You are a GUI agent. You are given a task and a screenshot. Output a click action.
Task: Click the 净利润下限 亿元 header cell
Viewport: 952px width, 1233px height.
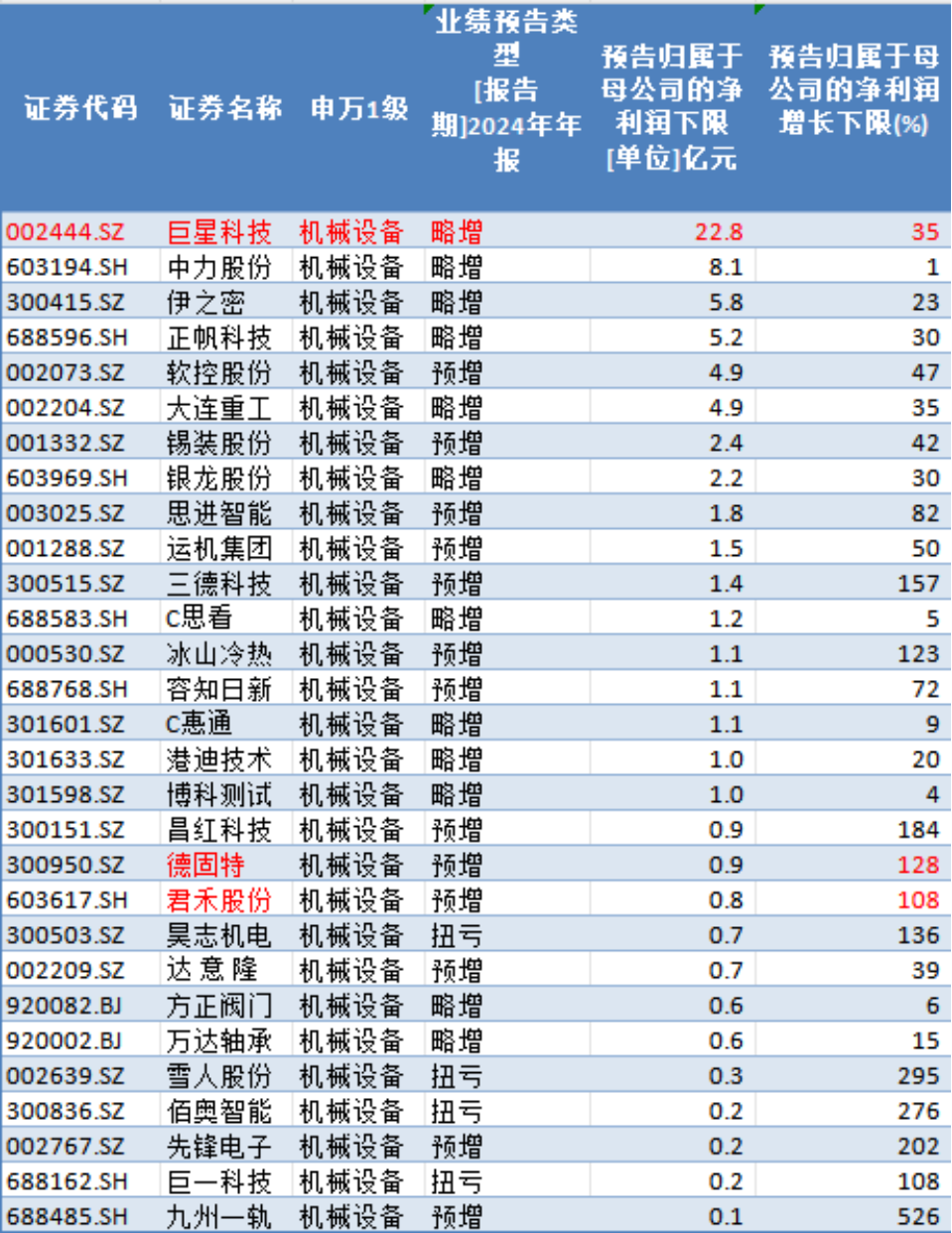672,106
